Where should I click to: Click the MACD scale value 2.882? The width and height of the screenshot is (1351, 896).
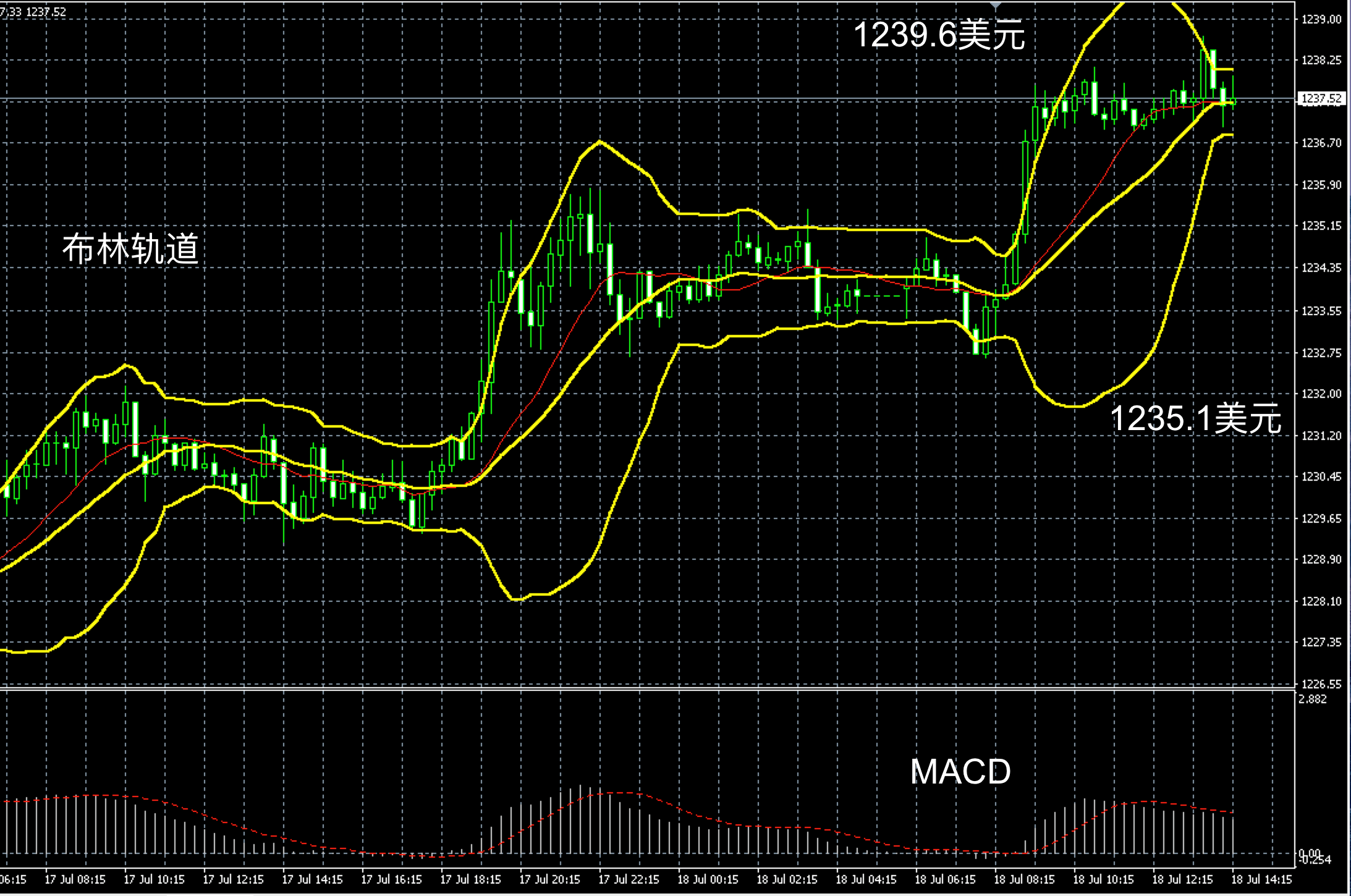1313,699
